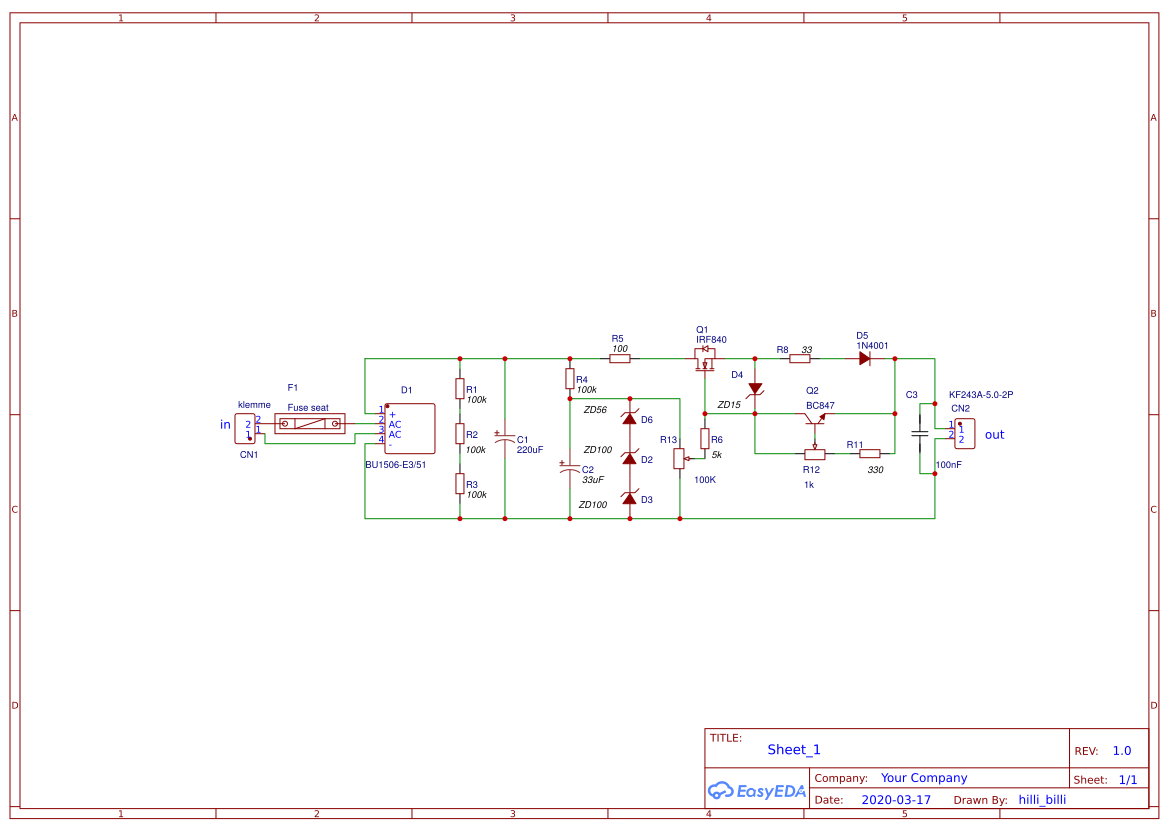
Task: Click the hilli_billi drawn-by text
Action: click(1042, 800)
